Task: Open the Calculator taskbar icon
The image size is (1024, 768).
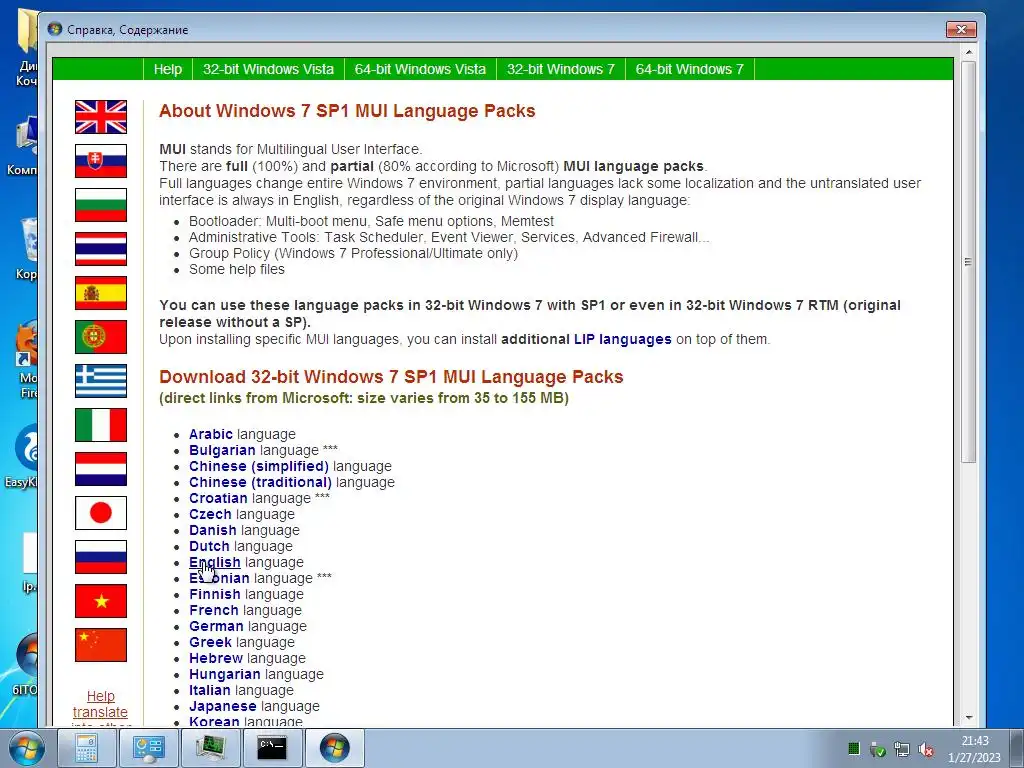Action: [x=86, y=748]
